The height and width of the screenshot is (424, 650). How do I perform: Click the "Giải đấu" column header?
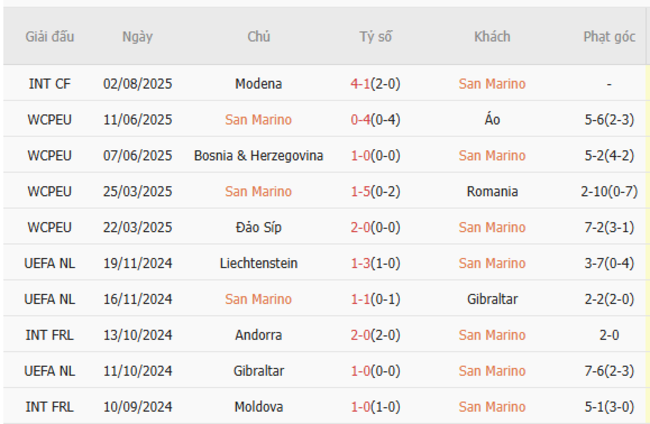[x=50, y=36]
